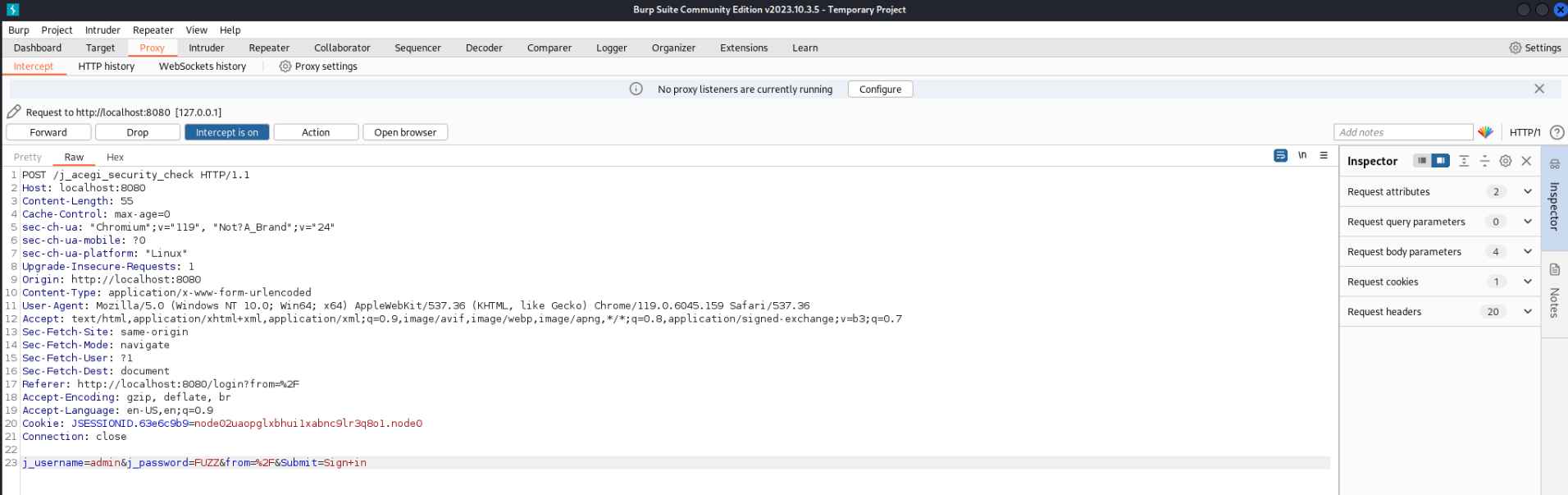
Task: Toggle line wrap in message editor
Action: coord(1280,155)
